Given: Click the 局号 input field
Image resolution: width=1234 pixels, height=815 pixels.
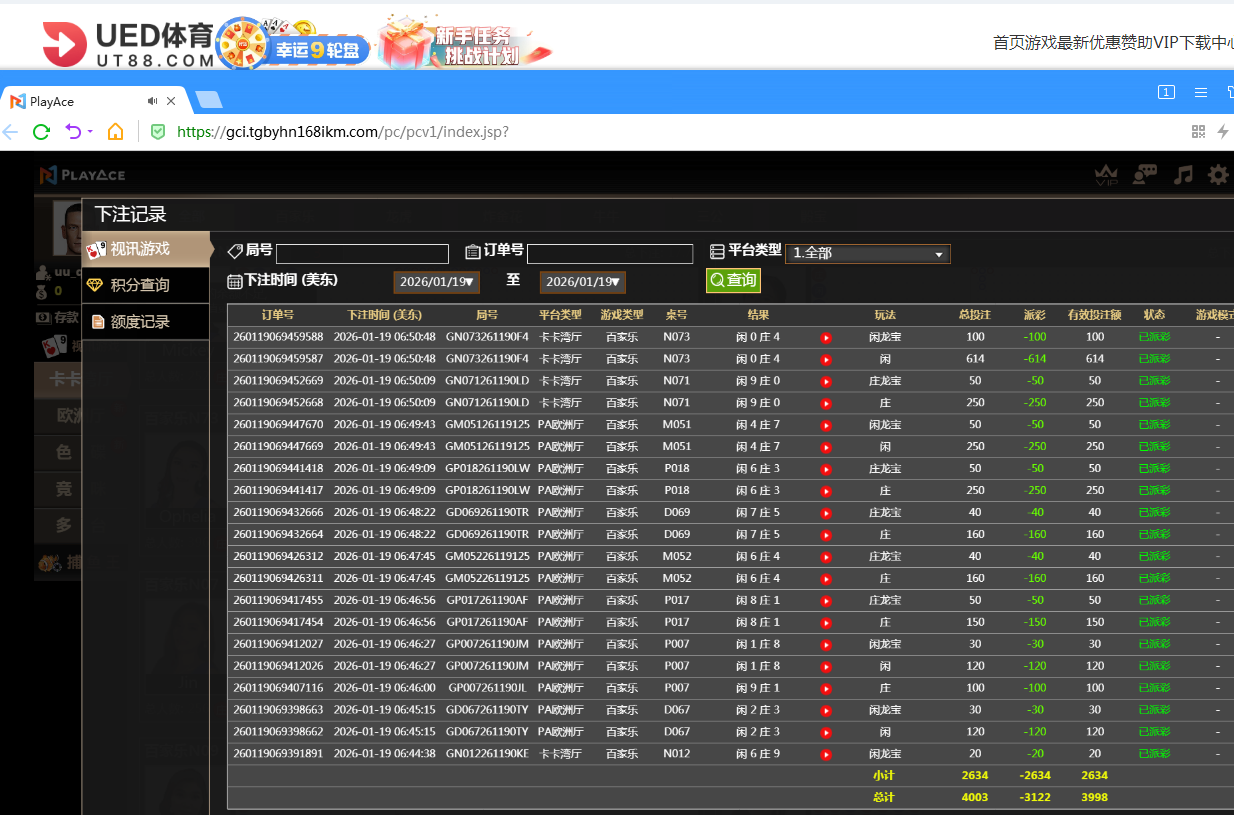Looking at the screenshot, I should [362, 253].
